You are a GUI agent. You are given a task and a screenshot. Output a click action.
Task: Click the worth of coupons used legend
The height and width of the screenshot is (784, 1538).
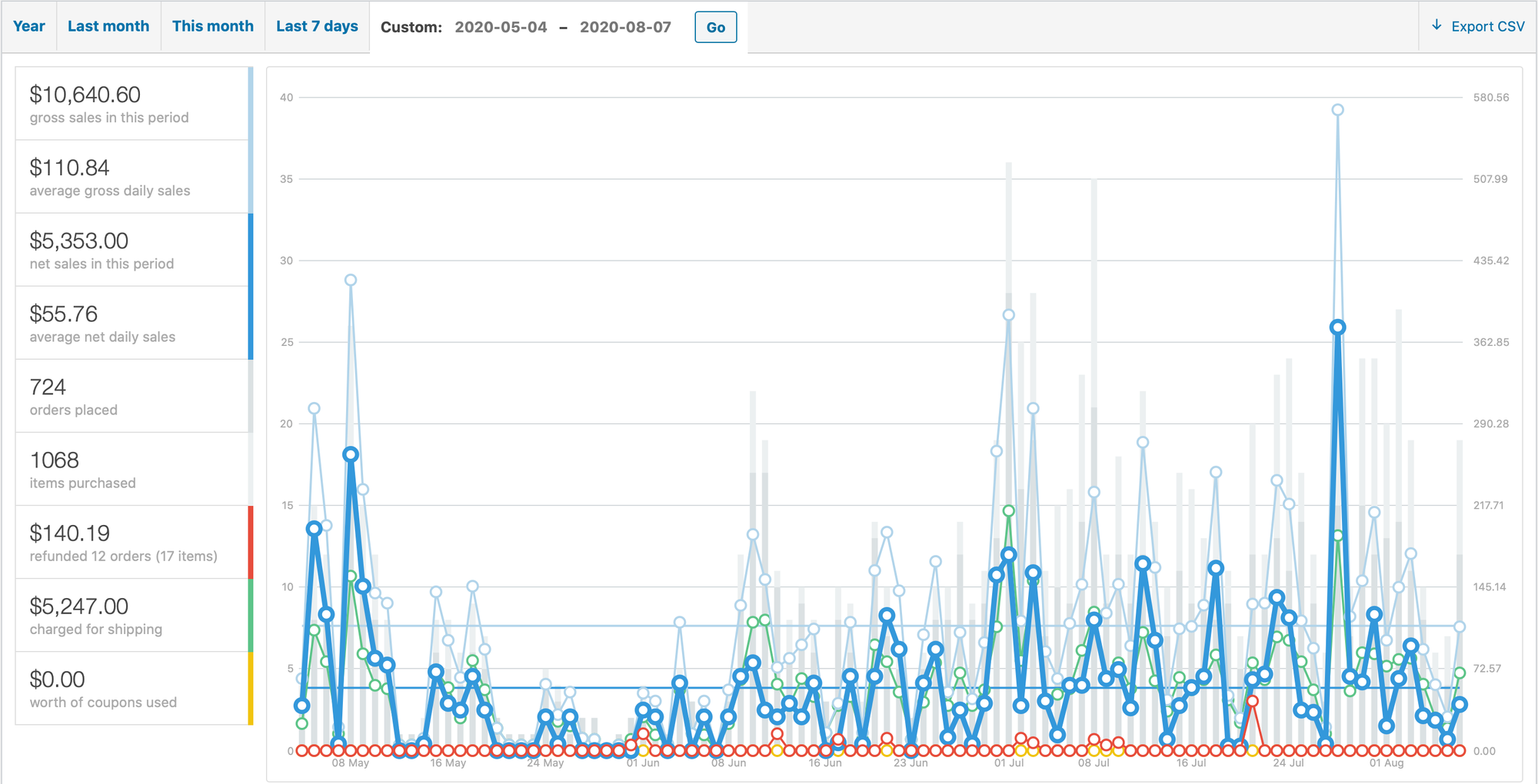(132, 689)
